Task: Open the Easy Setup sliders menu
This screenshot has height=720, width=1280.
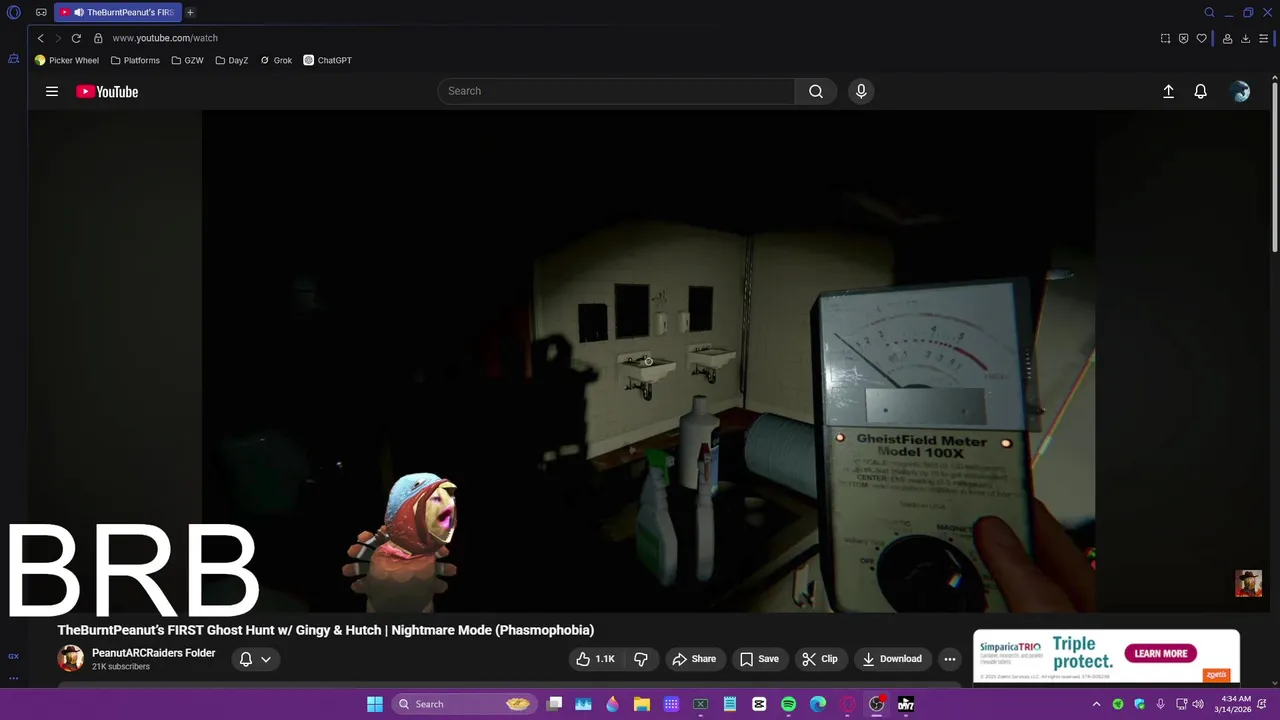Action: (x=1264, y=38)
